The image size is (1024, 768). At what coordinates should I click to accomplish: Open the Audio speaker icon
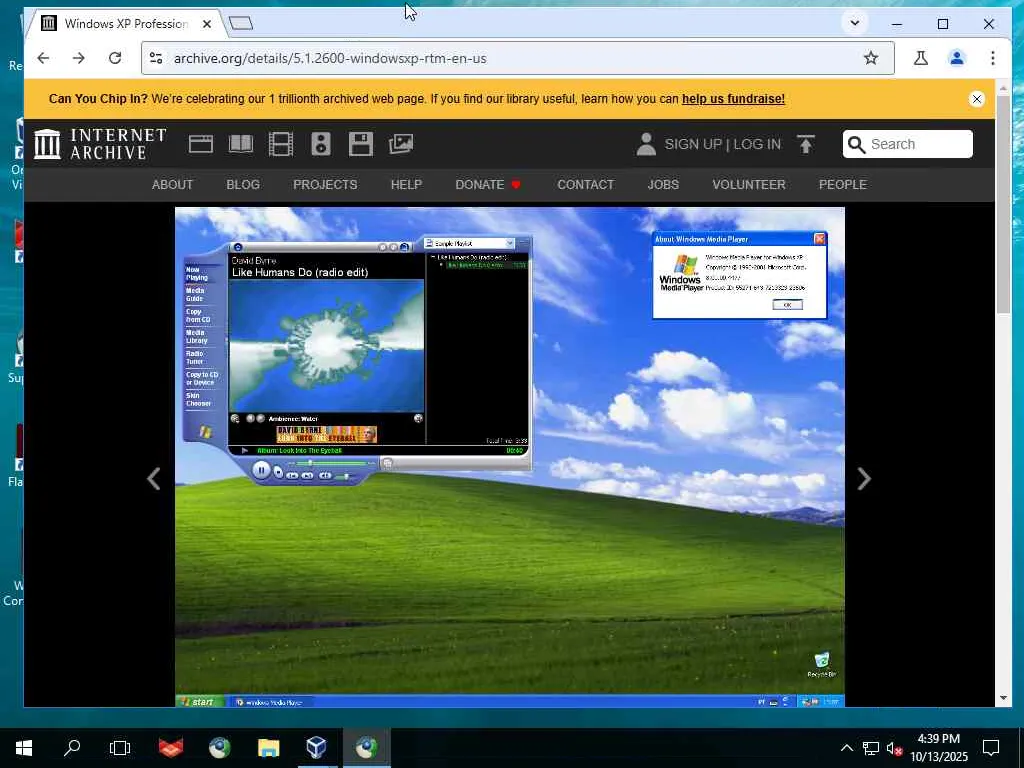coord(321,144)
